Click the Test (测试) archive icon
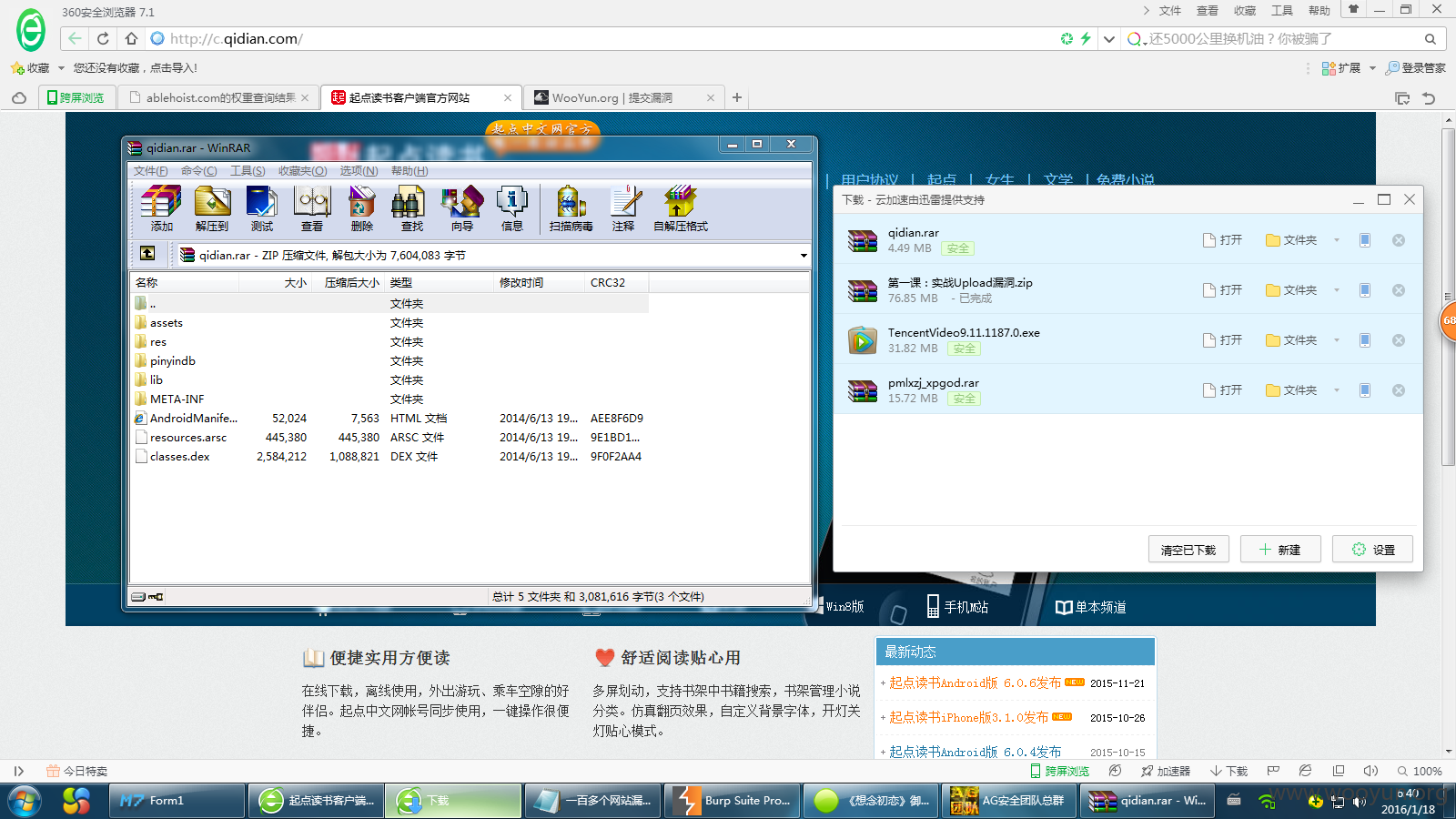This screenshot has height=819, width=1456. click(262, 208)
